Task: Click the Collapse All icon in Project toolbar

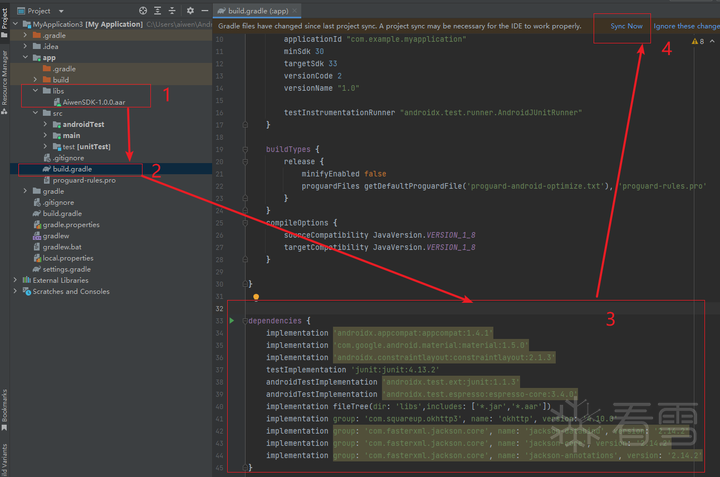Action: [172, 11]
